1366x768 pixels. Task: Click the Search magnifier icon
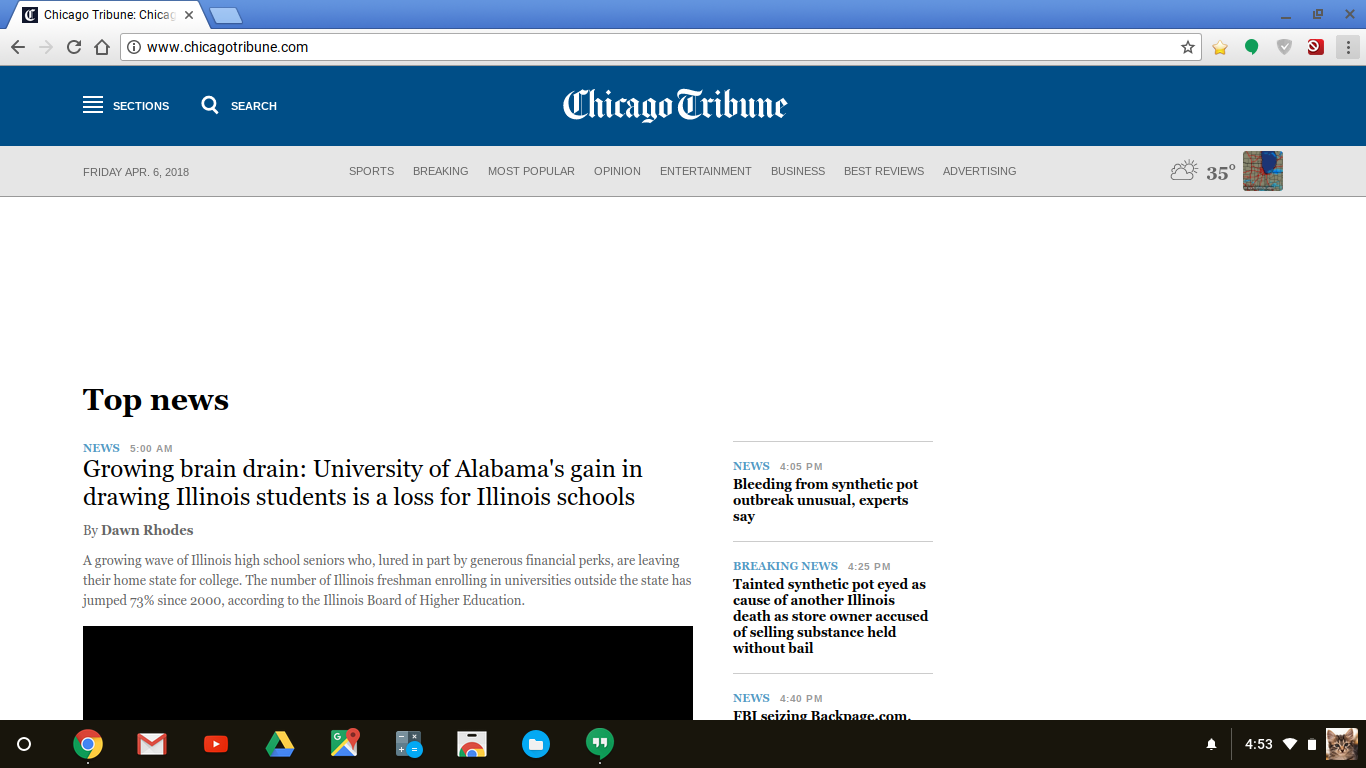(x=210, y=105)
